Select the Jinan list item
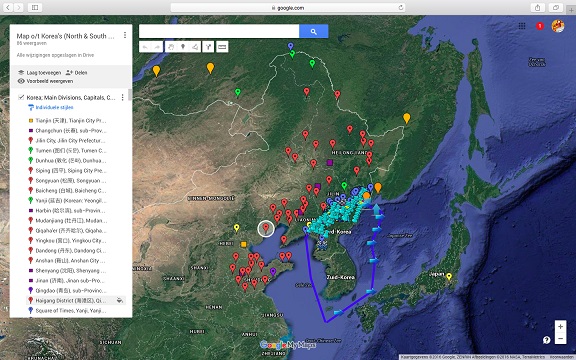Viewport: 576px width, 360px height. (x=70, y=280)
